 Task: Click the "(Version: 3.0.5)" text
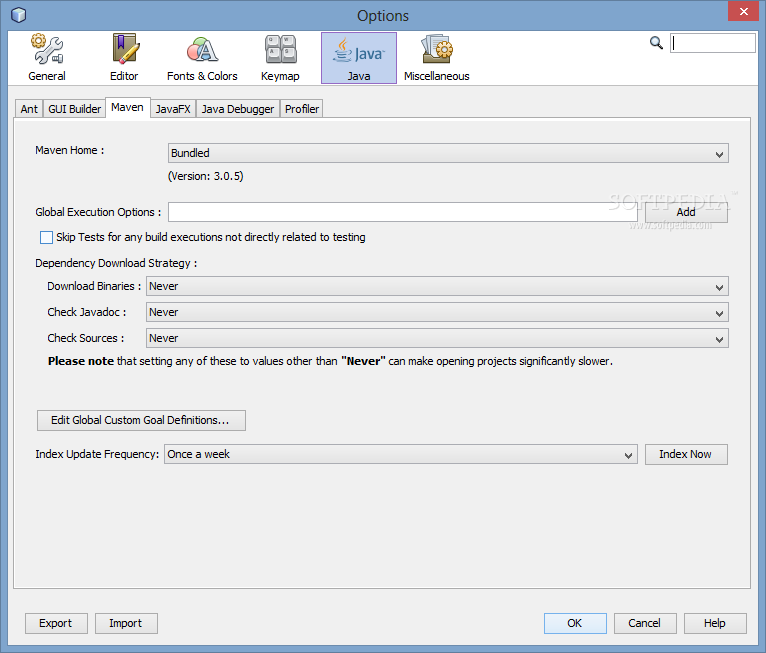[x=206, y=176]
